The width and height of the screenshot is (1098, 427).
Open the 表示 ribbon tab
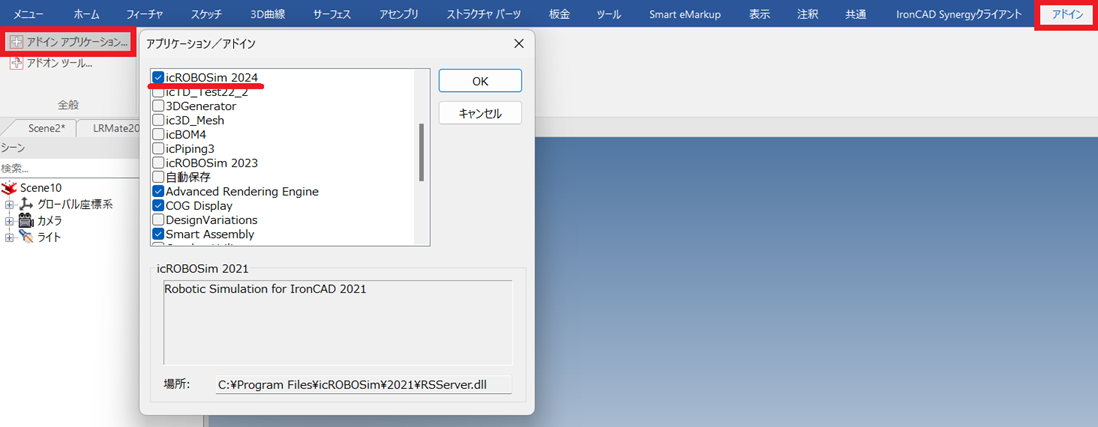click(x=760, y=14)
